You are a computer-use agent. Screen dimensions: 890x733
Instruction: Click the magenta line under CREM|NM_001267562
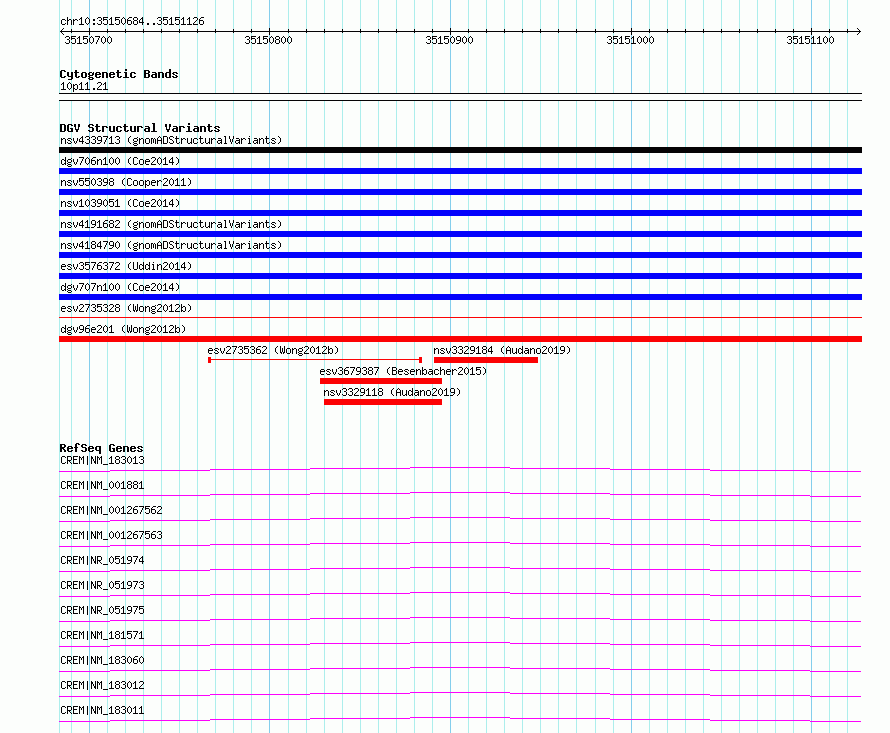tap(460, 520)
